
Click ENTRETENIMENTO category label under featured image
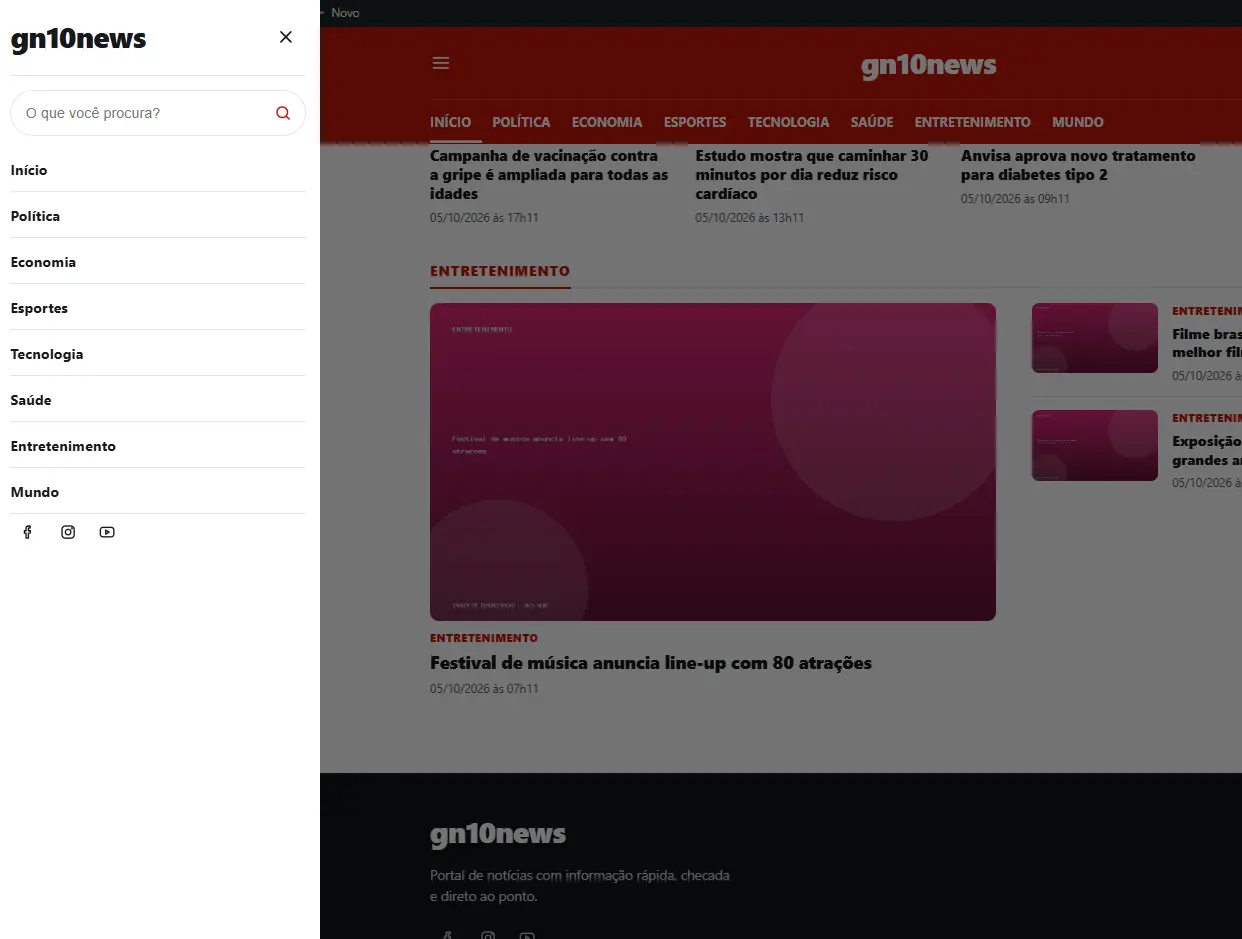tap(484, 638)
